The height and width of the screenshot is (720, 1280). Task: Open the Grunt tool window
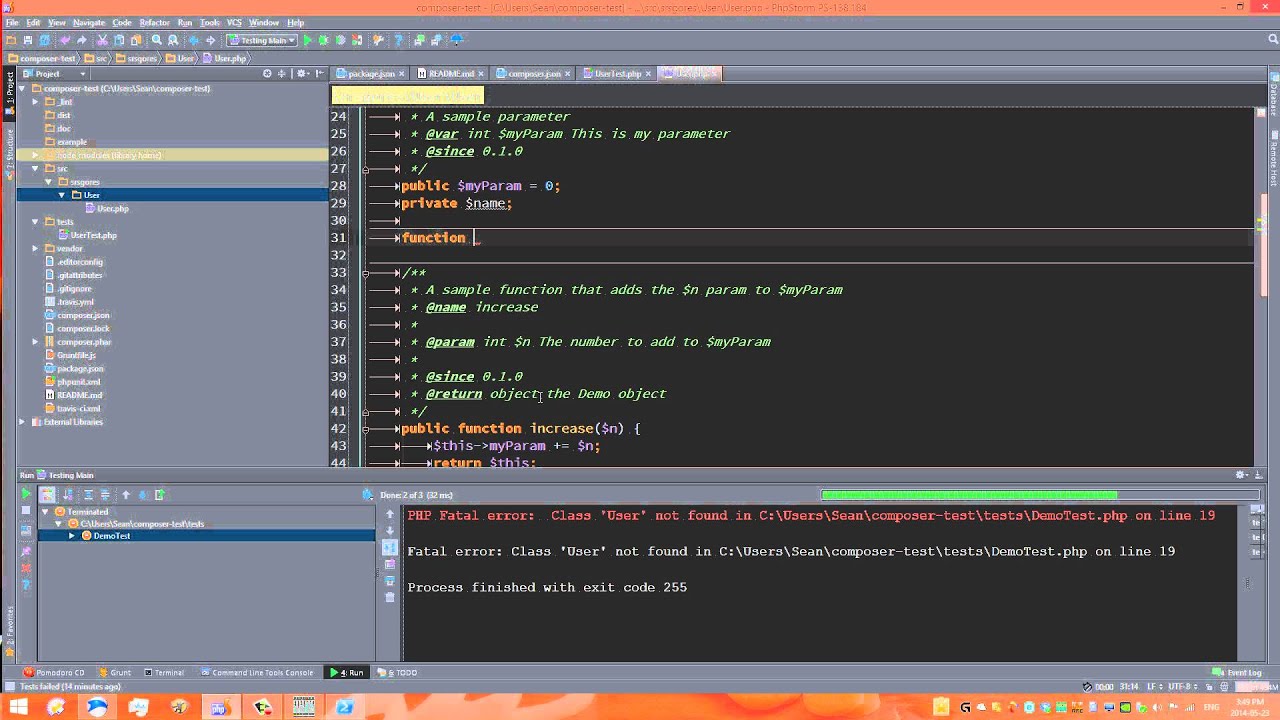coord(115,673)
